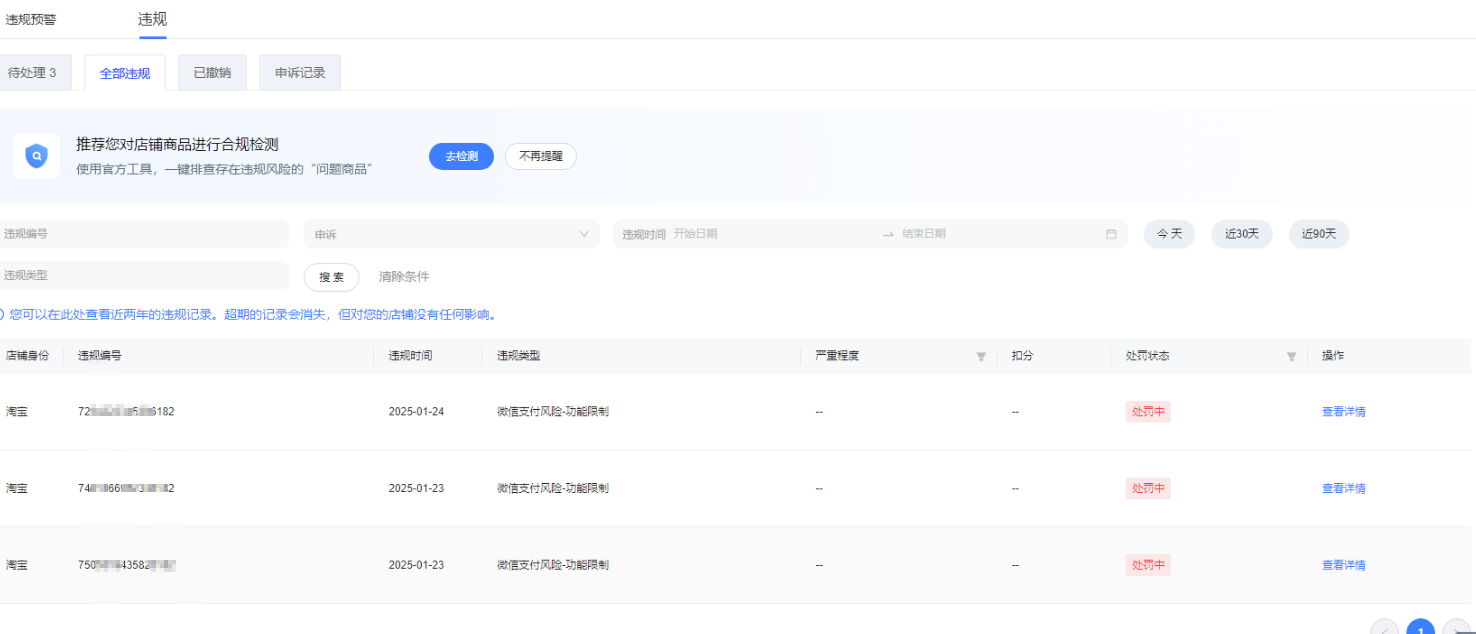This screenshot has height=634, width=1476.
Task: Click the 搜索 button
Action: (331, 277)
